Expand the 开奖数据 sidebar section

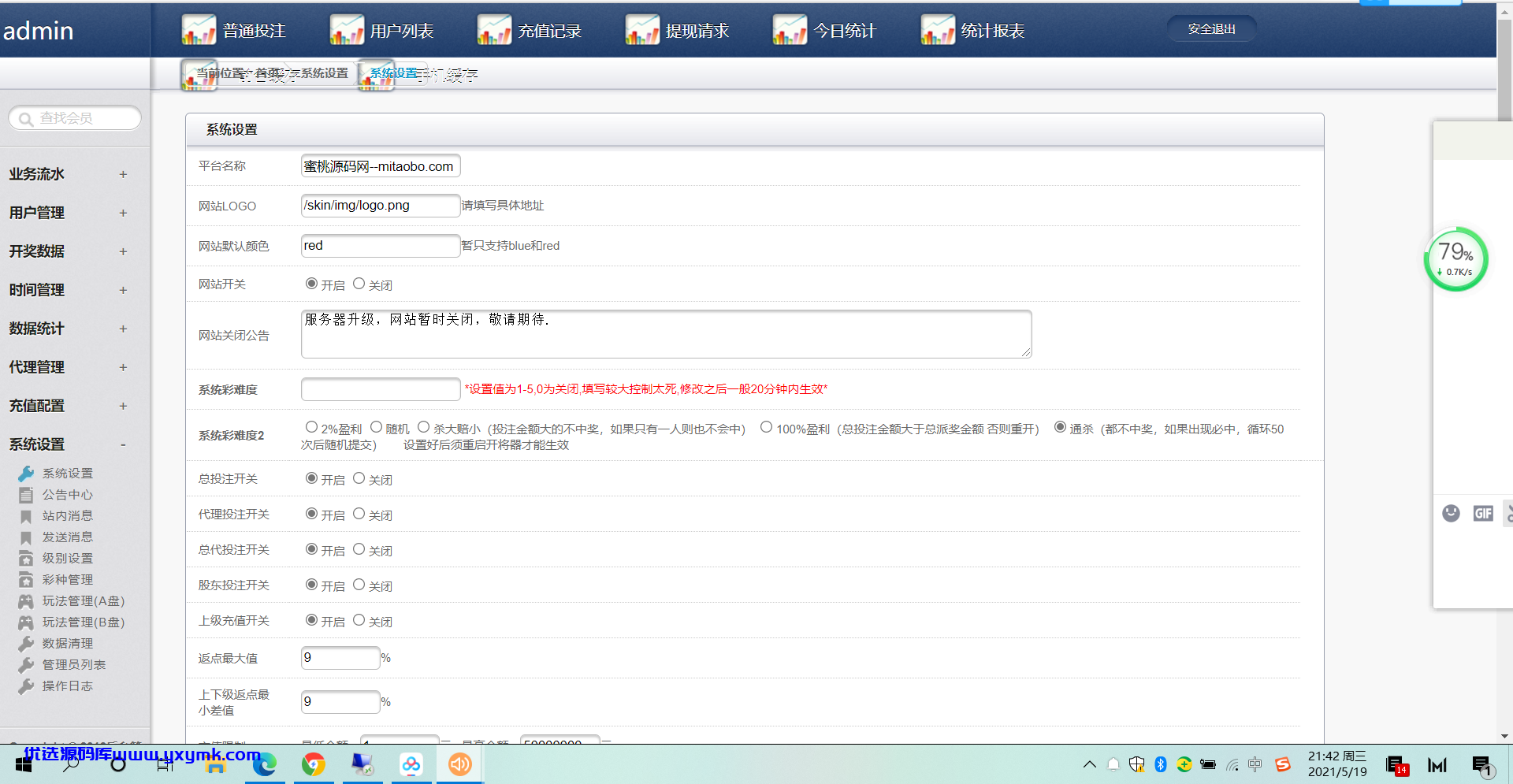coord(123,251)
